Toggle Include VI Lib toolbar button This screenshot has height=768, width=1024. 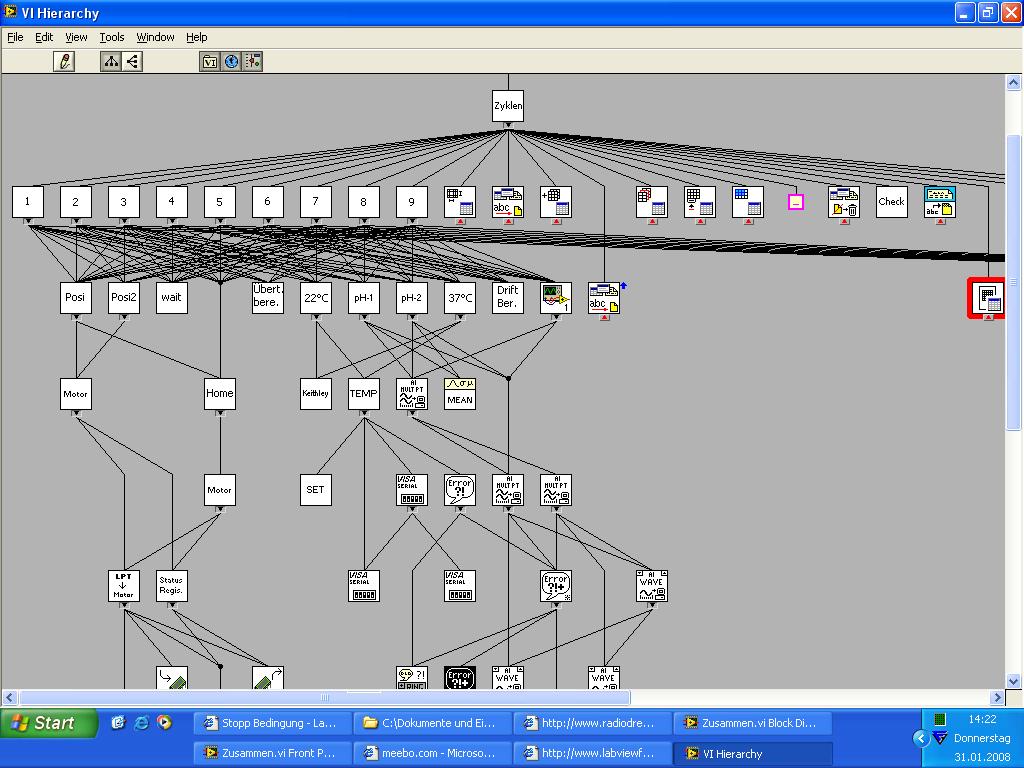[x=210, y=61]
